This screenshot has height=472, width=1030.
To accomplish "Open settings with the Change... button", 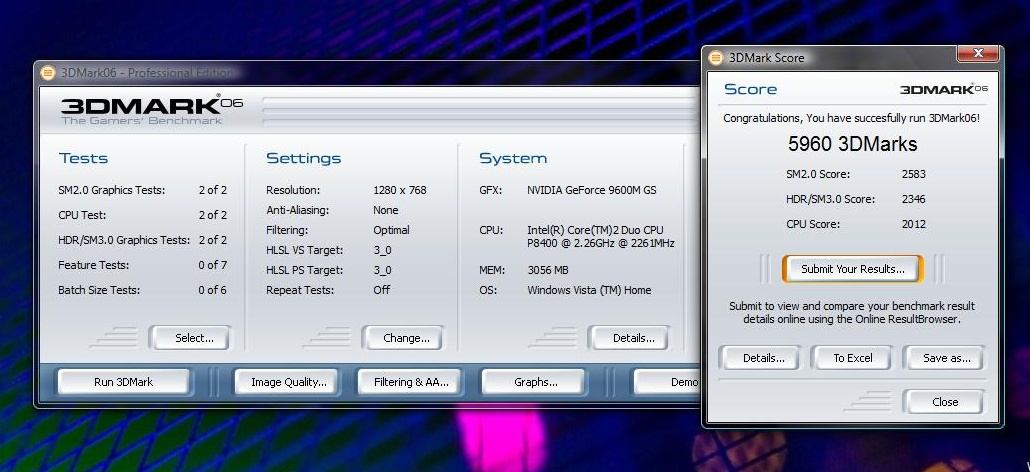I will click(403, 338).
